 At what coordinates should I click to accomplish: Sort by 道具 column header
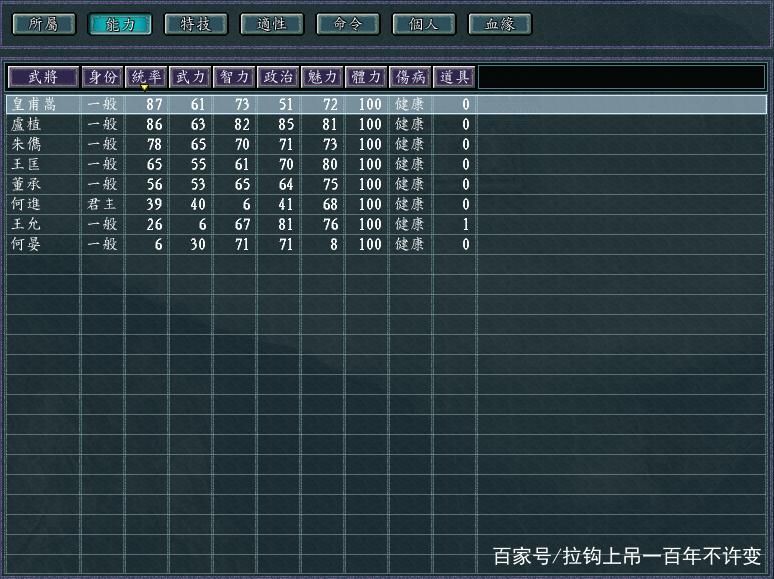point(454,77)
